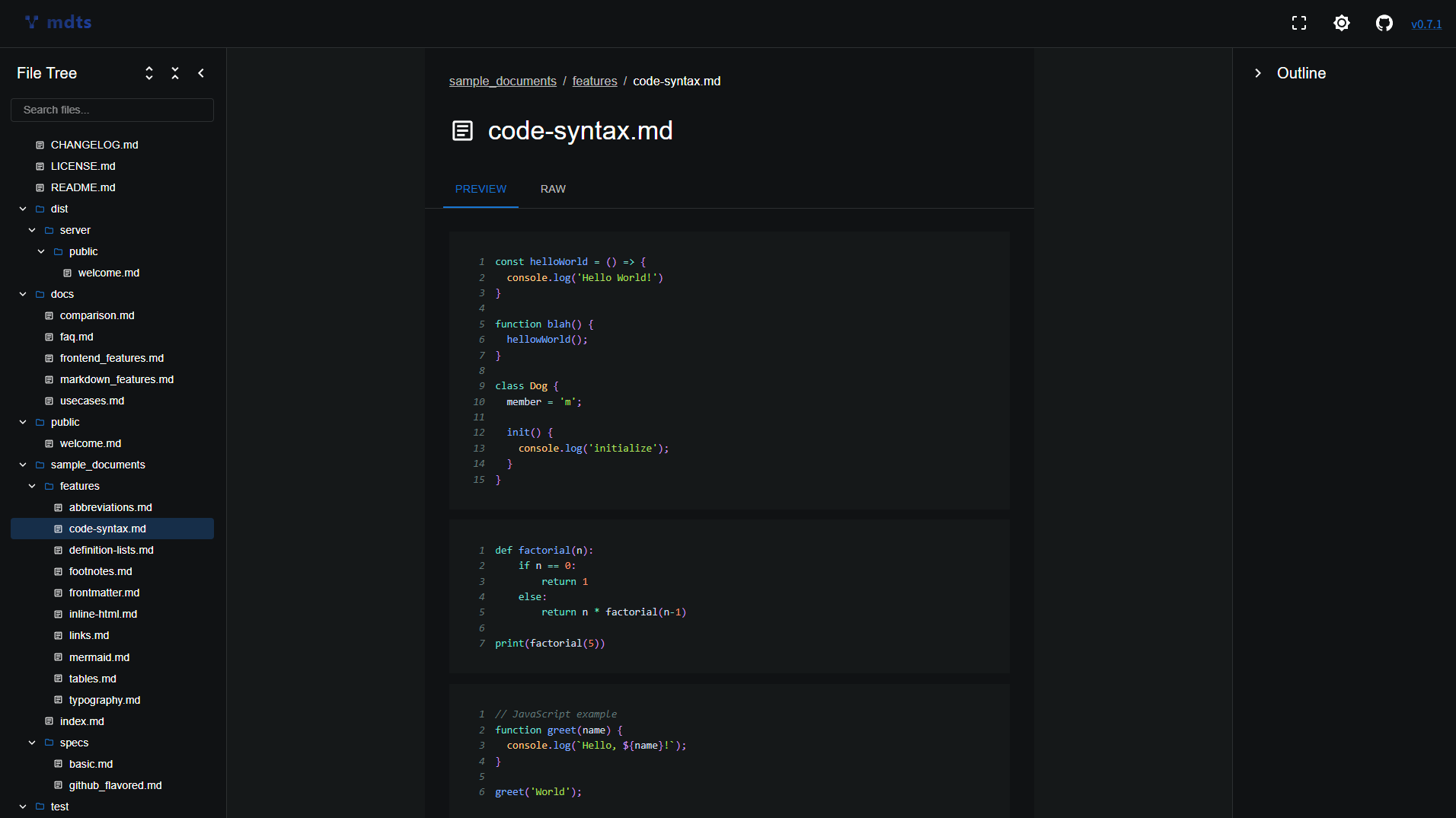Open mermaid.md file

(99, 657)
